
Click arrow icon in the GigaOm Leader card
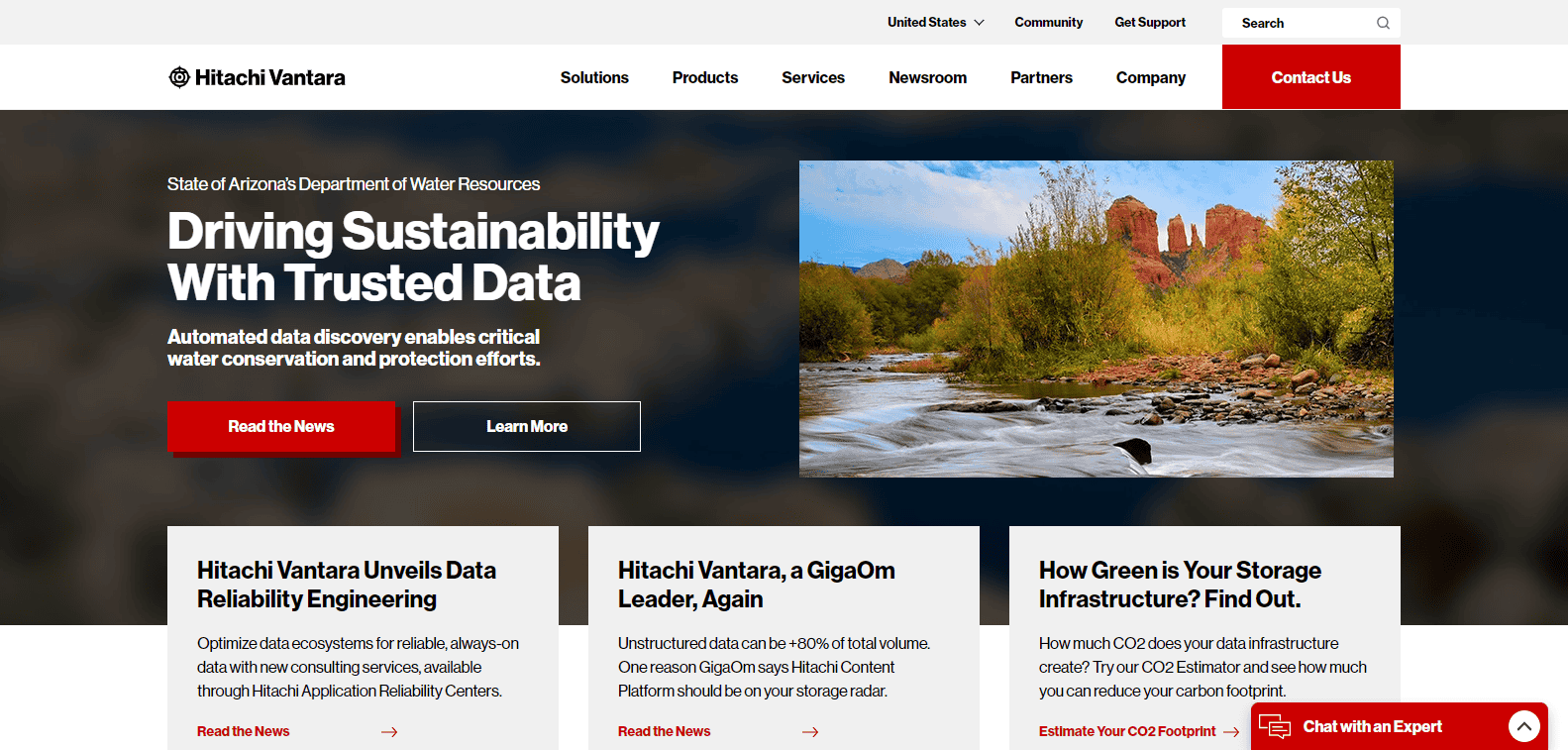[x=810, y=731]
